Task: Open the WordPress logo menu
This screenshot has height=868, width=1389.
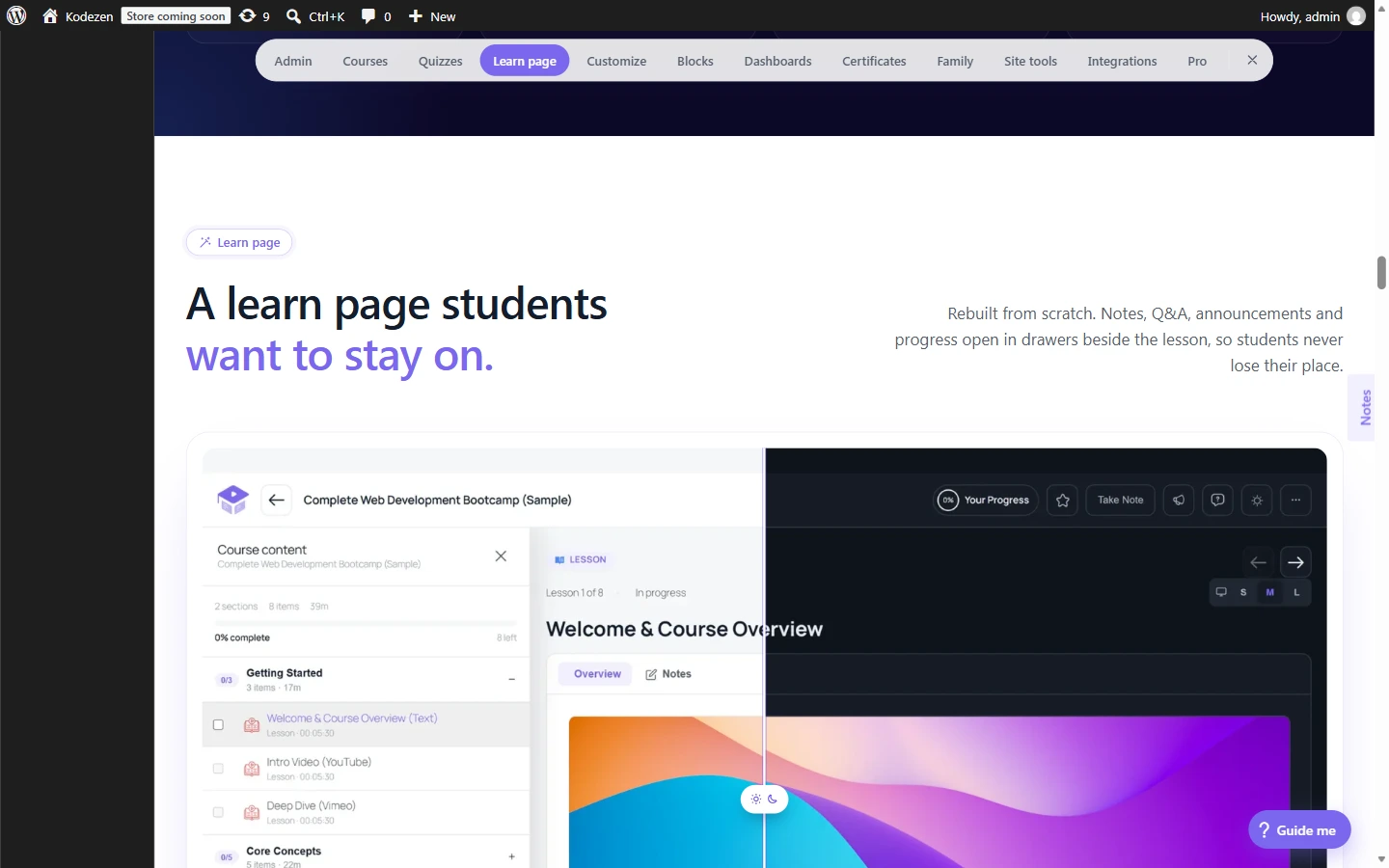Action: tap(16, 16)
